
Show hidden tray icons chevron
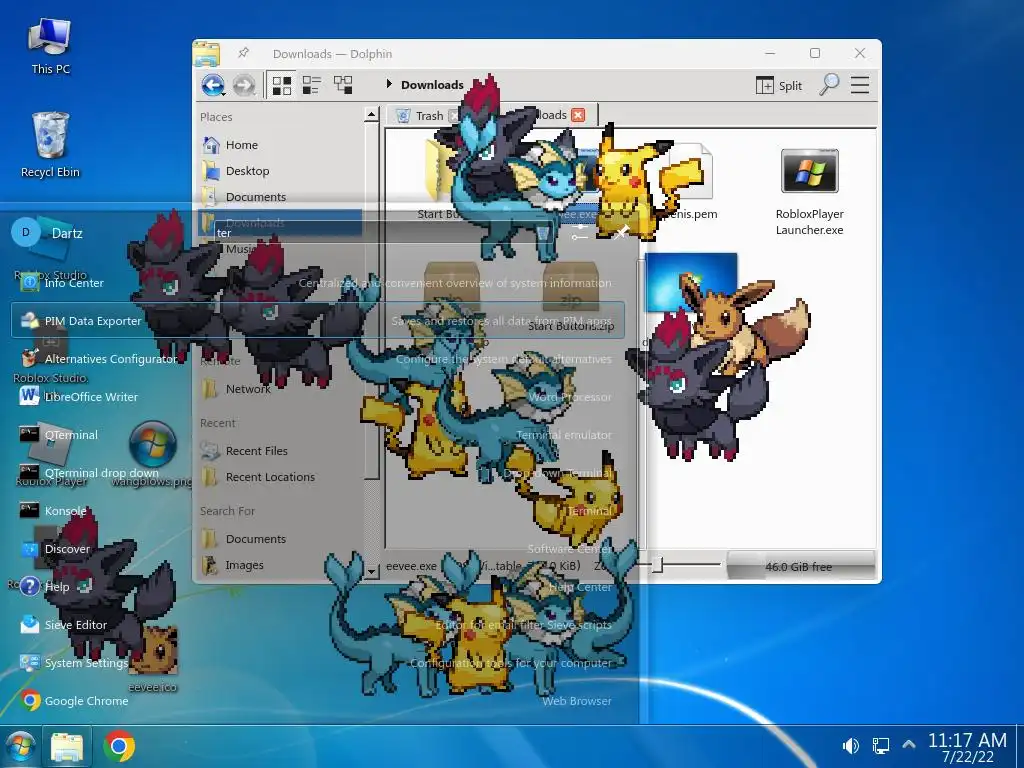(908, 744)
